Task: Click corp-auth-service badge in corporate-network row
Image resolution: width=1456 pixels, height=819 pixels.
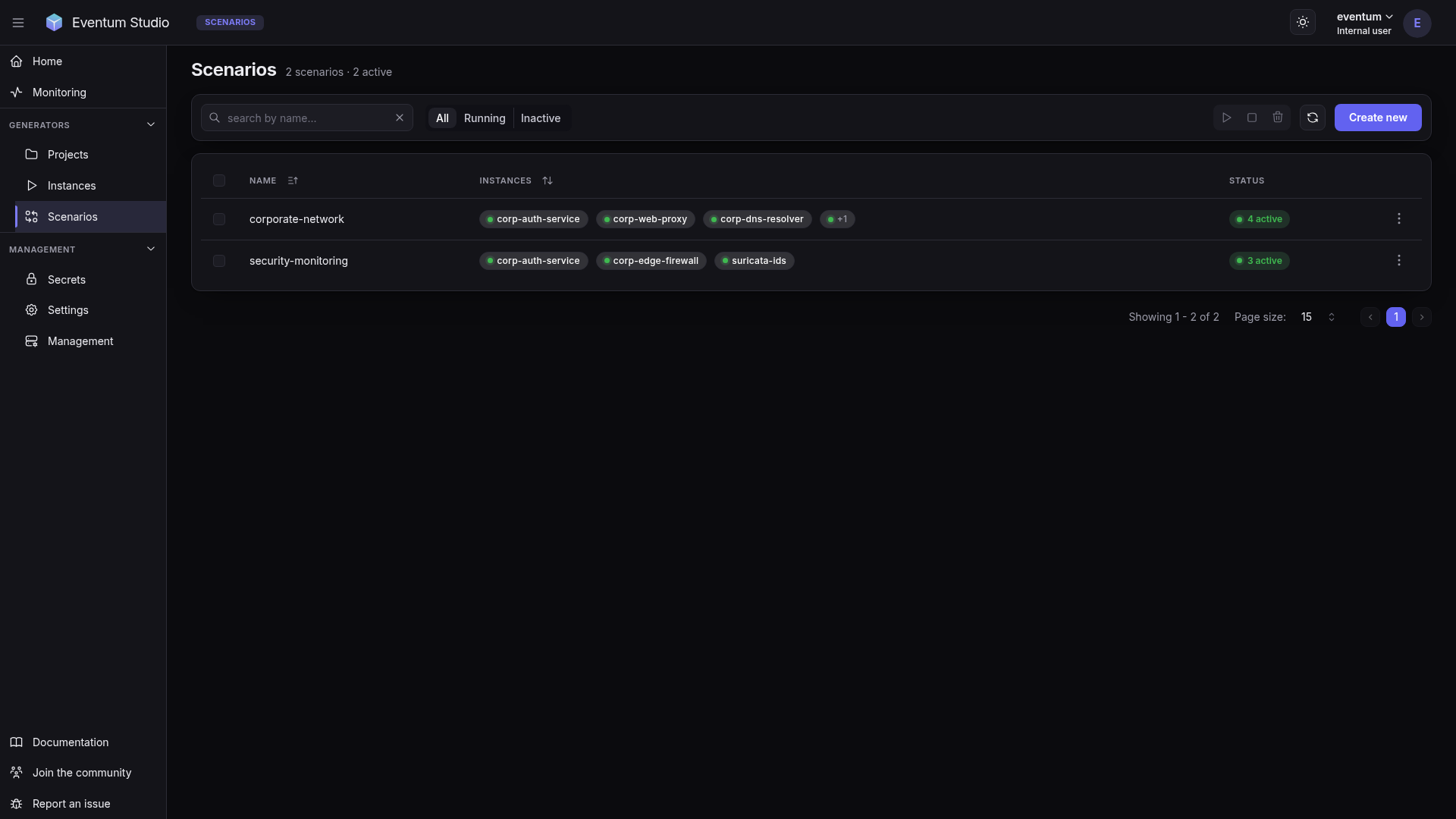Action: tap(534, 219)
